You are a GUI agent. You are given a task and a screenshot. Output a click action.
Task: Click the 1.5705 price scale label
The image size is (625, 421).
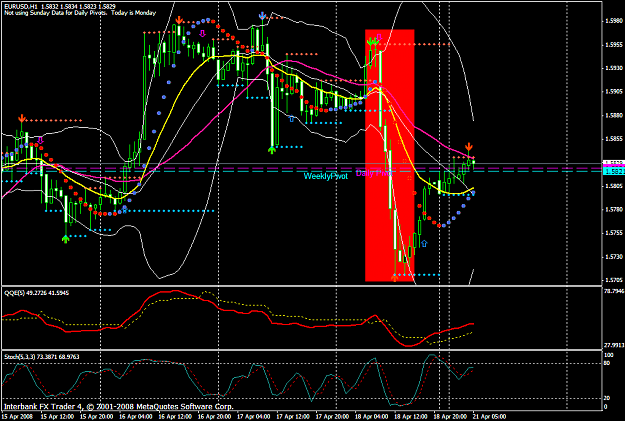(x=614, y=280)
